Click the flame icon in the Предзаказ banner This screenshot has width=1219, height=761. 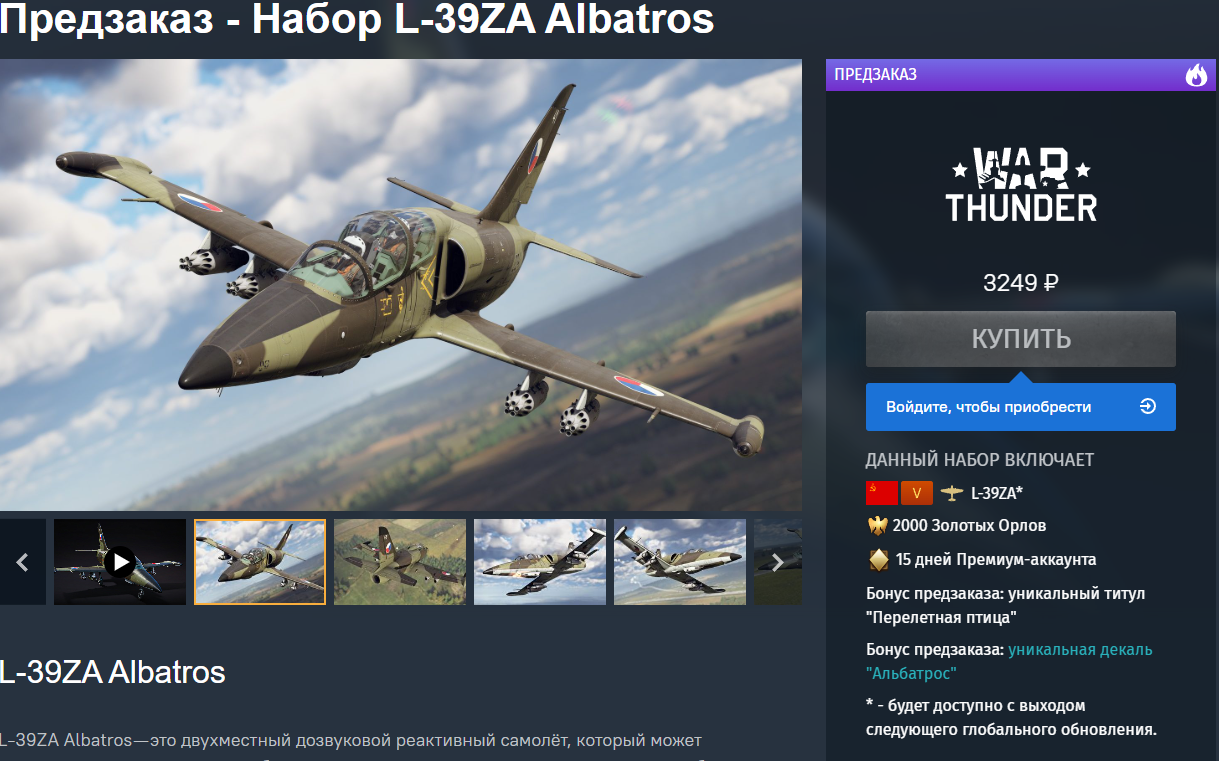tap(1196, 75)
